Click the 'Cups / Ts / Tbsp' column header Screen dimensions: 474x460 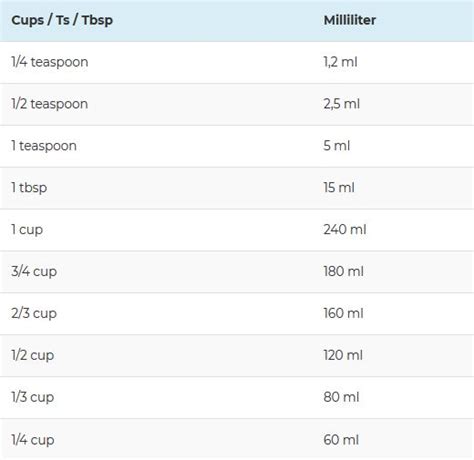click(x=62, y=21)
